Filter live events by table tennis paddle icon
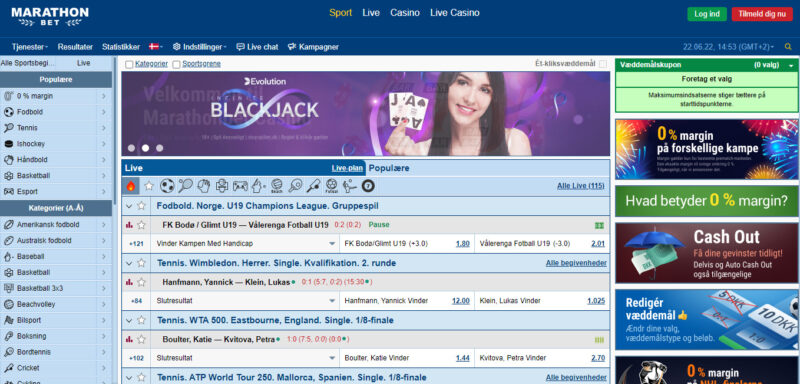Image resolution: width=800 pixels, height=384 pixels. pos(295,186)
